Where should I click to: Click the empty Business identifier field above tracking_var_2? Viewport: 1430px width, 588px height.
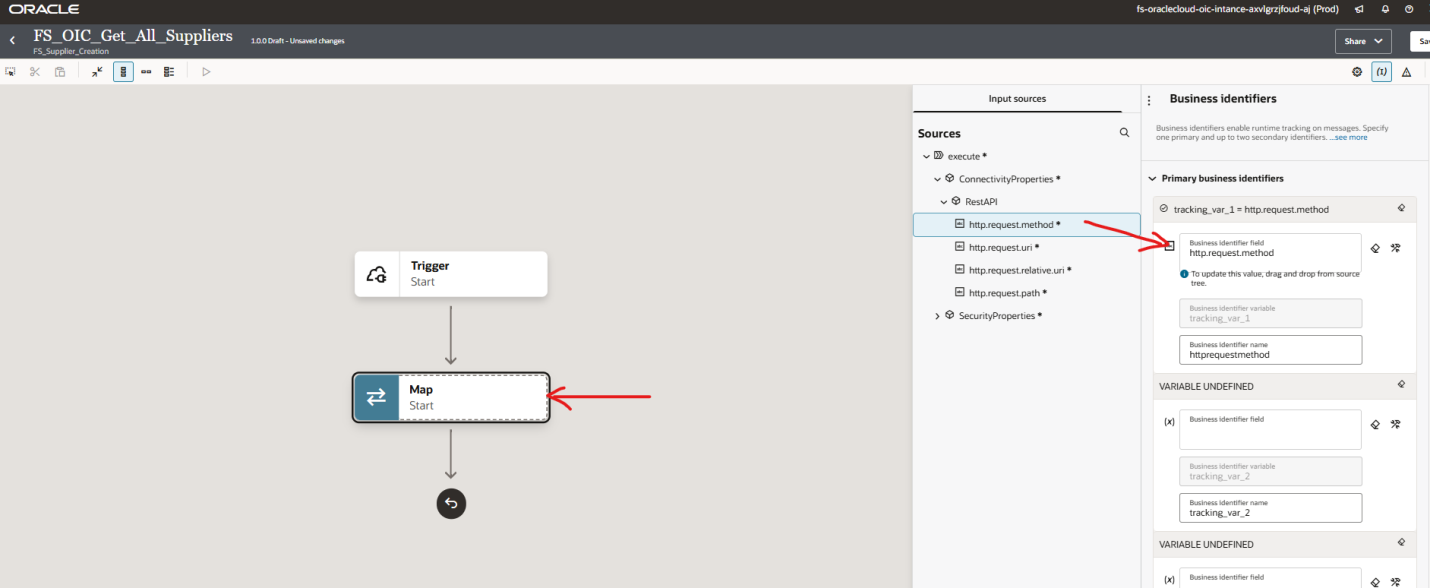pos(1270,430)
